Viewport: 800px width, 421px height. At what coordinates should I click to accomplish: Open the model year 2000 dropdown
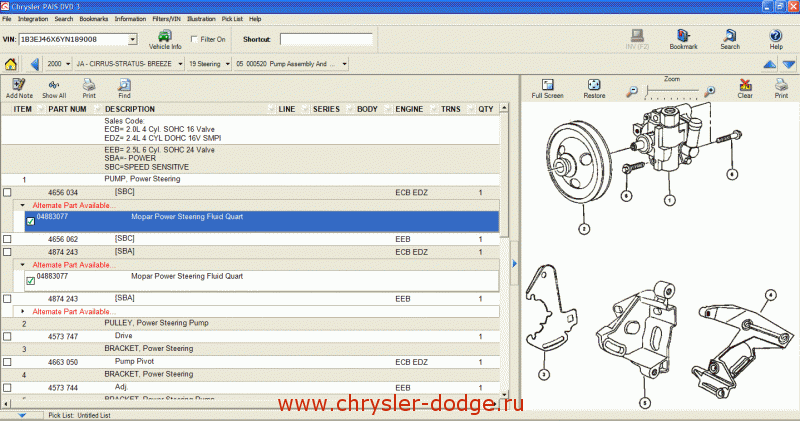[x=68, y=64]
